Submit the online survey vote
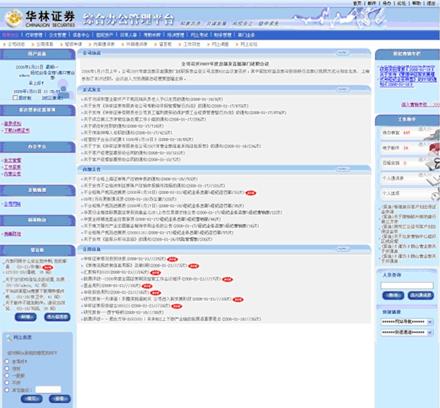The height and width of the screenshot is (408, 440). pos(32,398)
